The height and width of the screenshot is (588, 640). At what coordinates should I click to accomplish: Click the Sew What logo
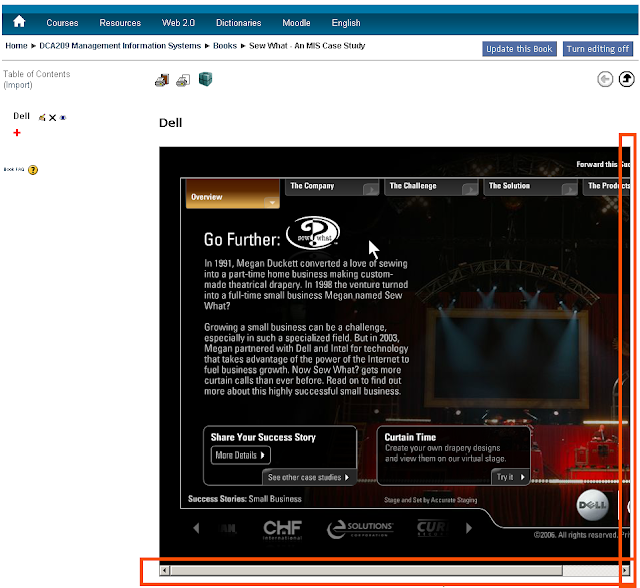(313, 233)
